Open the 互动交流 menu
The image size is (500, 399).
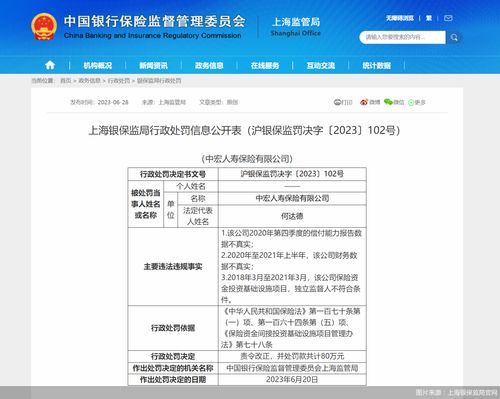pyautogui.click(x=321, y=66)
